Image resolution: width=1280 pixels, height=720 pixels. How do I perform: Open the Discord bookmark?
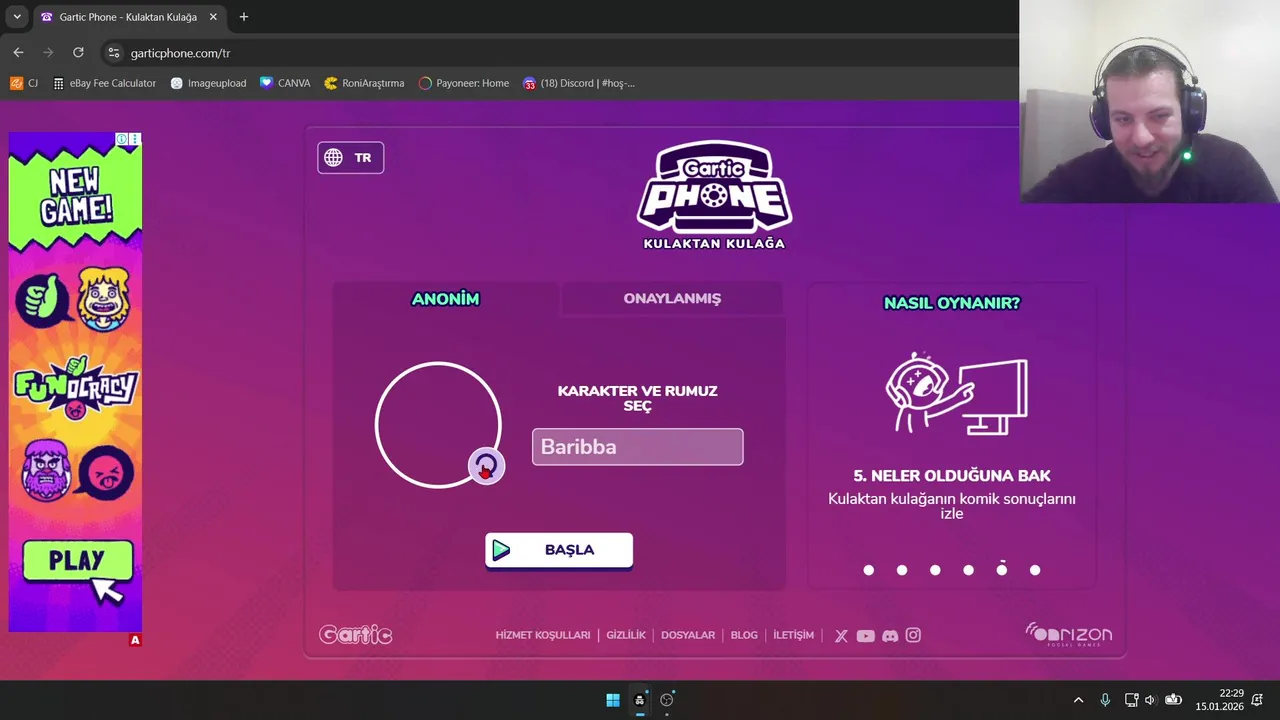(x=579, y=83)
